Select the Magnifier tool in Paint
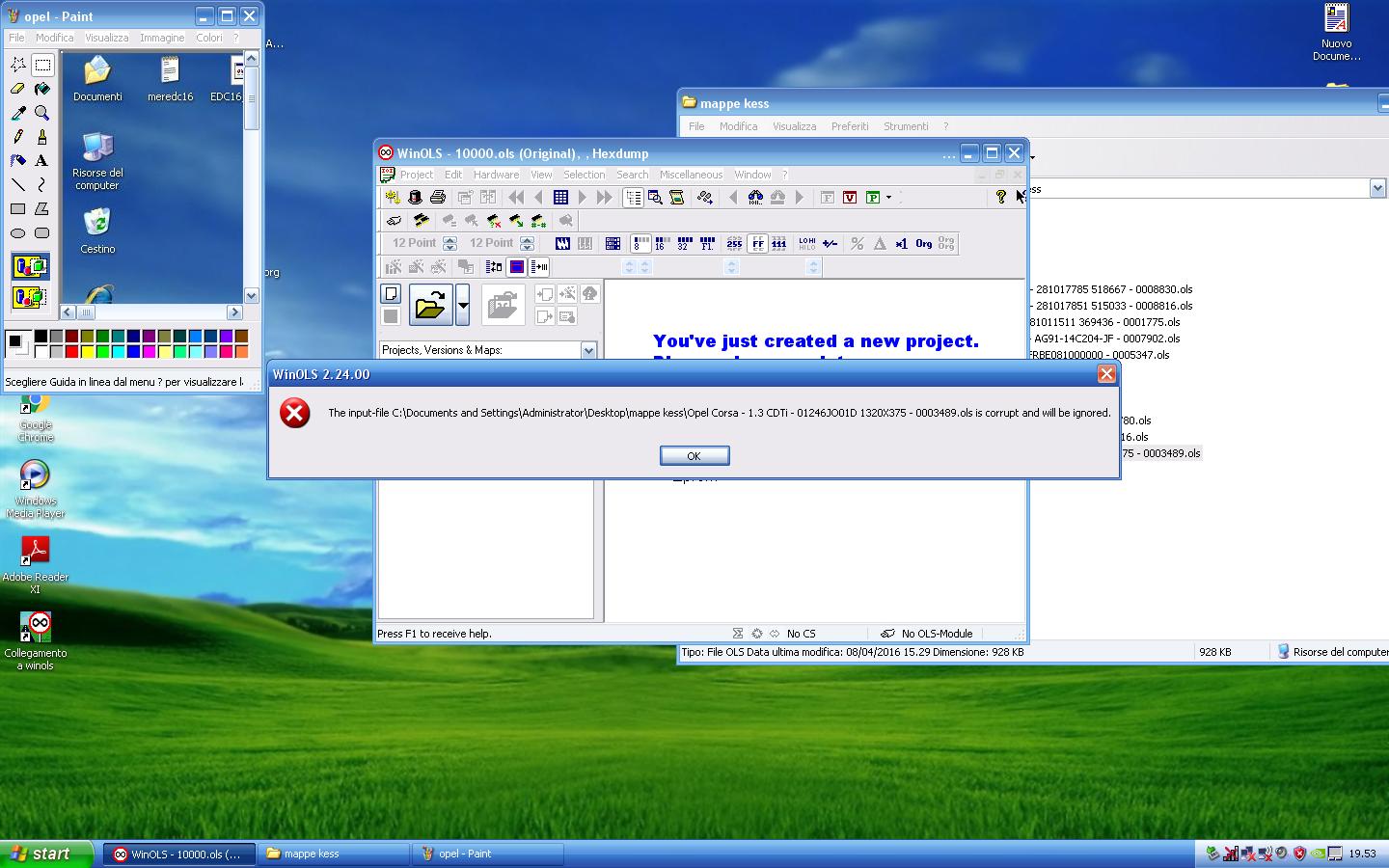Viewport: 1389px width, 868px height. point(41,113)
